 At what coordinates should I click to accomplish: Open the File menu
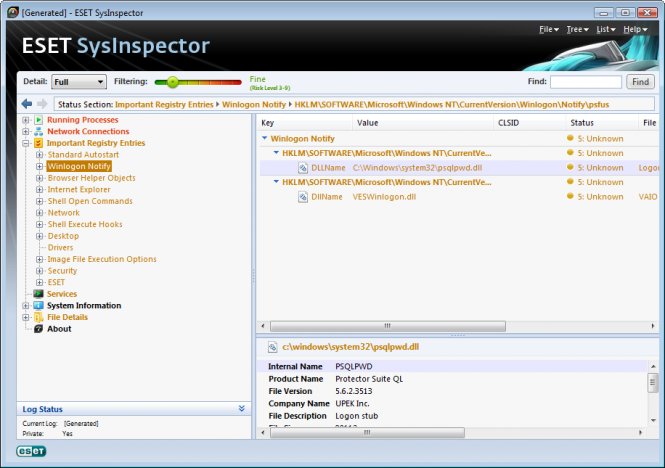(549, 29)
